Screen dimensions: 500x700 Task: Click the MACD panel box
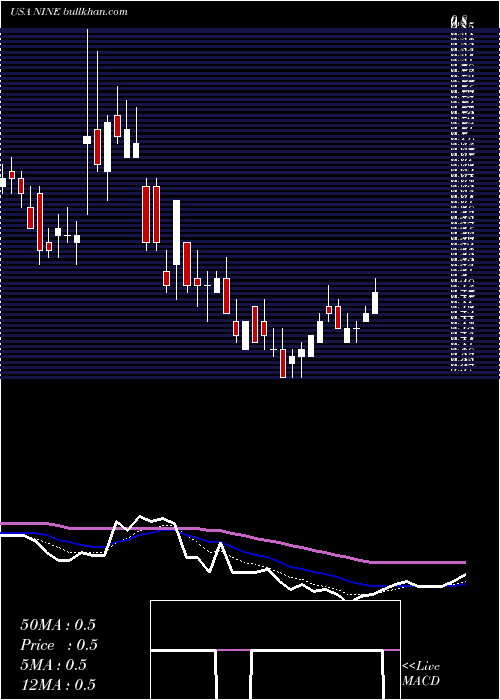[275, 650]
